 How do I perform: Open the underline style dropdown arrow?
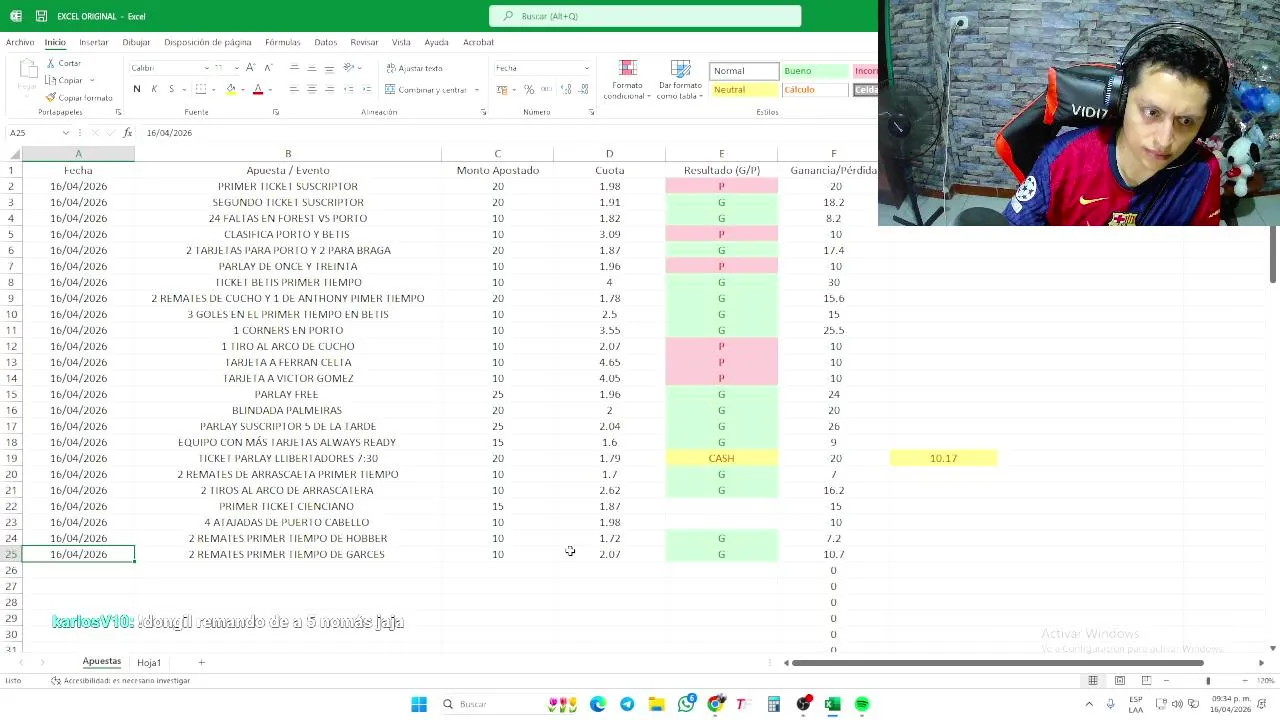tap(182, 89)
